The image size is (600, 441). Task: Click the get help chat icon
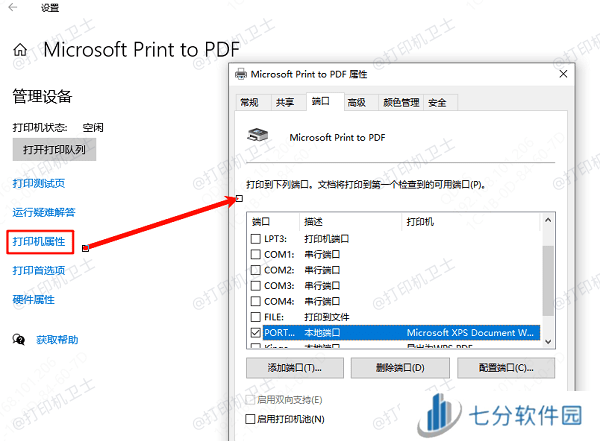tap(19, 340)
